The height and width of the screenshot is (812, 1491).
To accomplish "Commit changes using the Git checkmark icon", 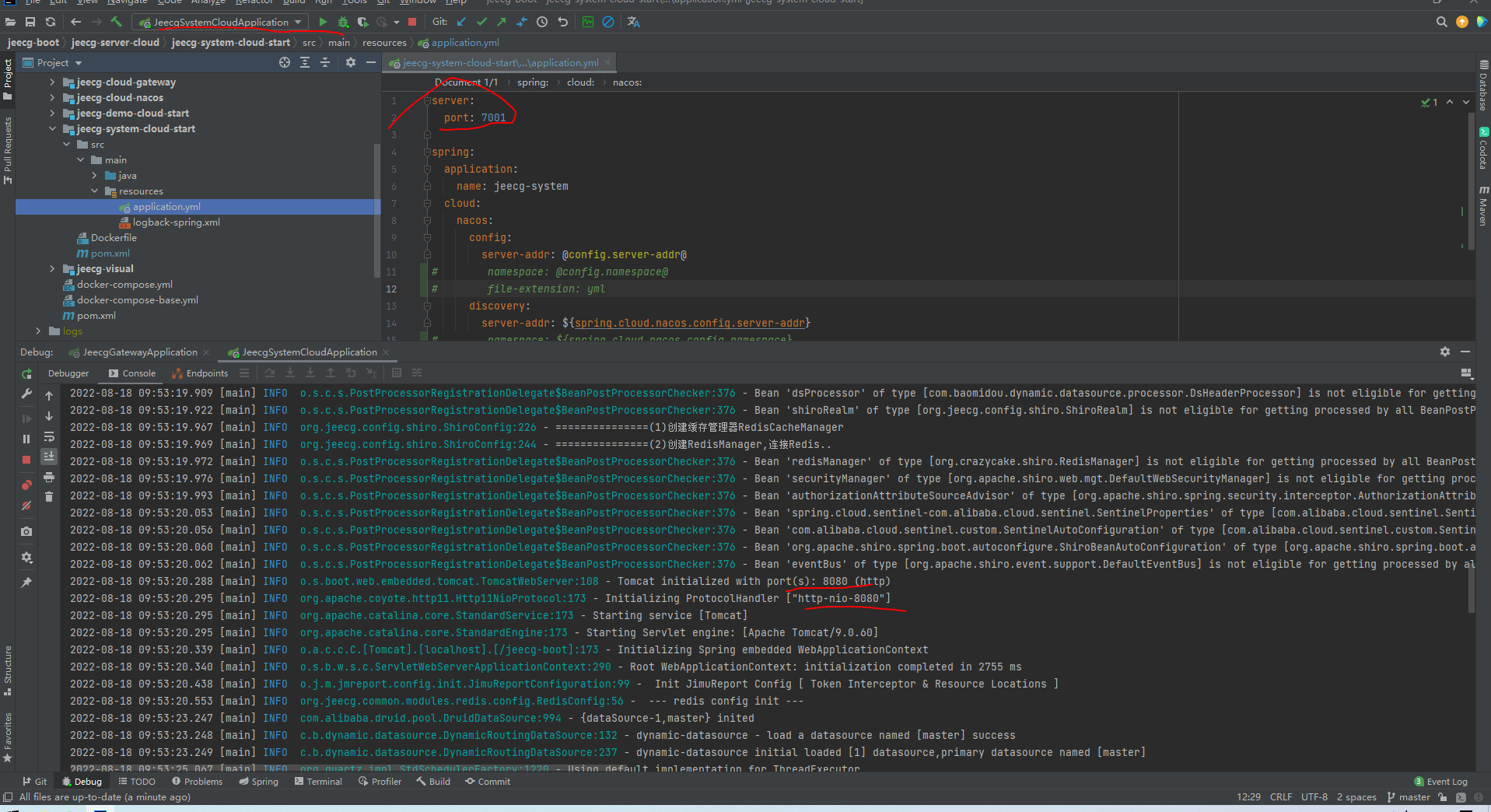I will point(482,22).
